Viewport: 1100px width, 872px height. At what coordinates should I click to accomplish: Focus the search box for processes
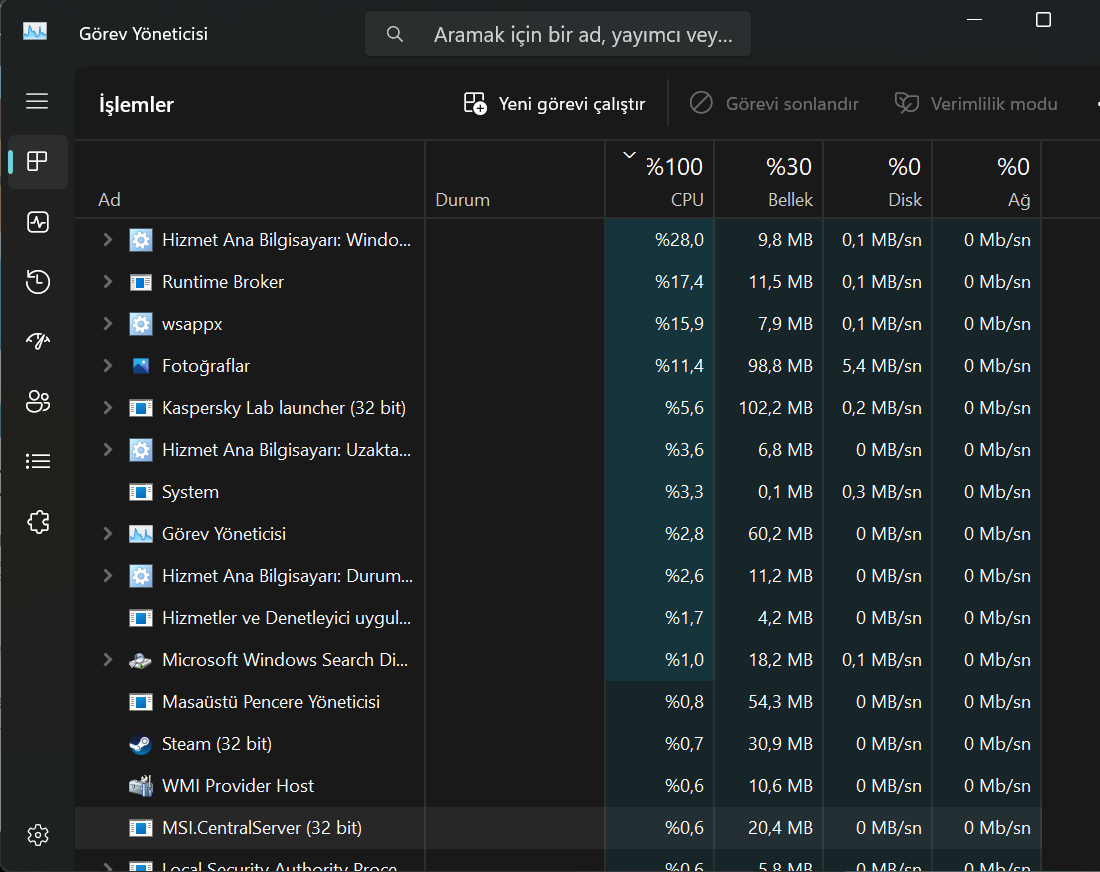[x=558, y=34]
